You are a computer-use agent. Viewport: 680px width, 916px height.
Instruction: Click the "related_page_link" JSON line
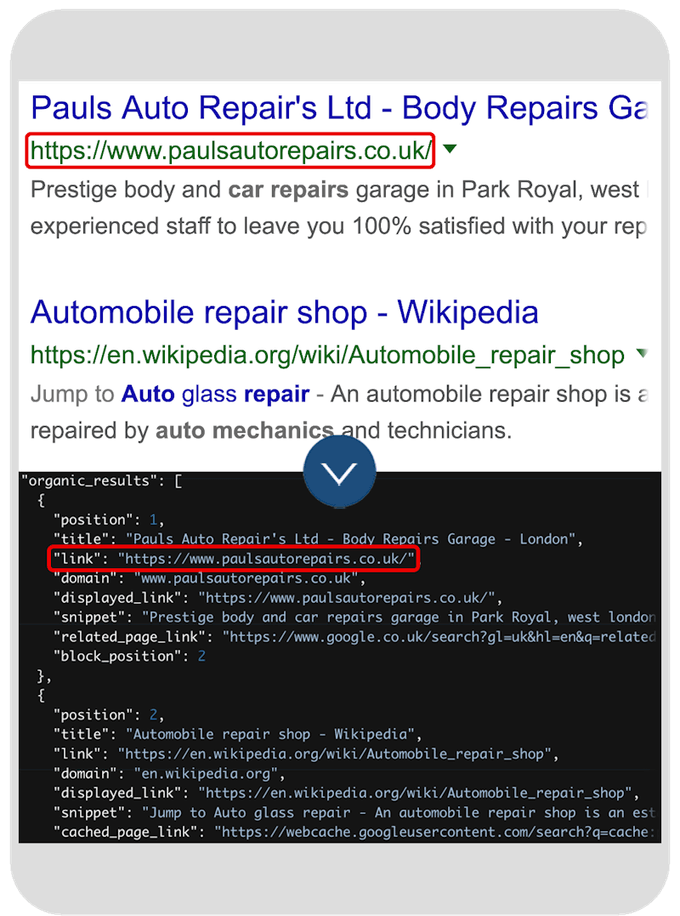coord(355,637)
